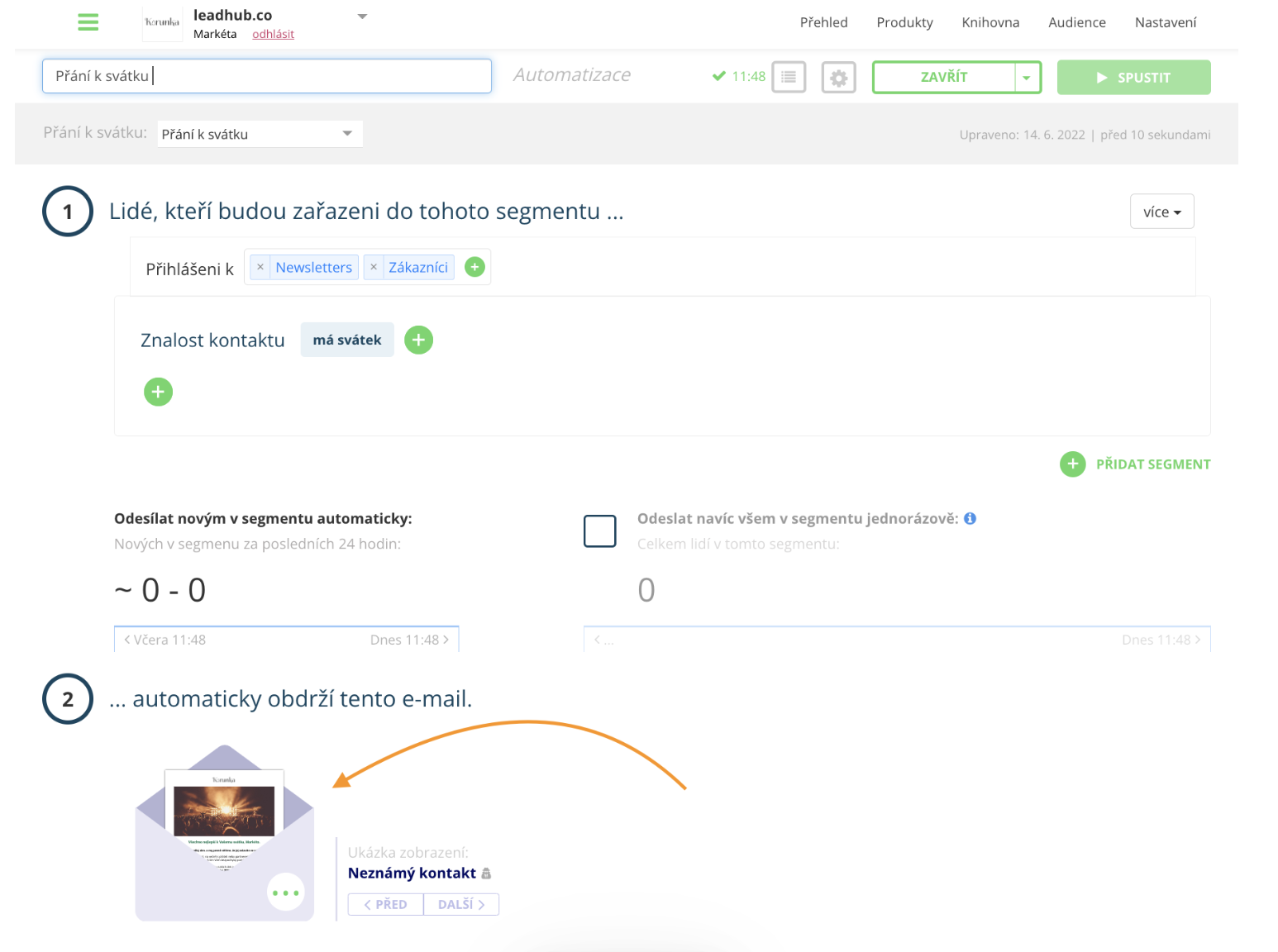Open the Audience menu
1278x952 pixels.
pyautogui.click(x=1076, y=22)
